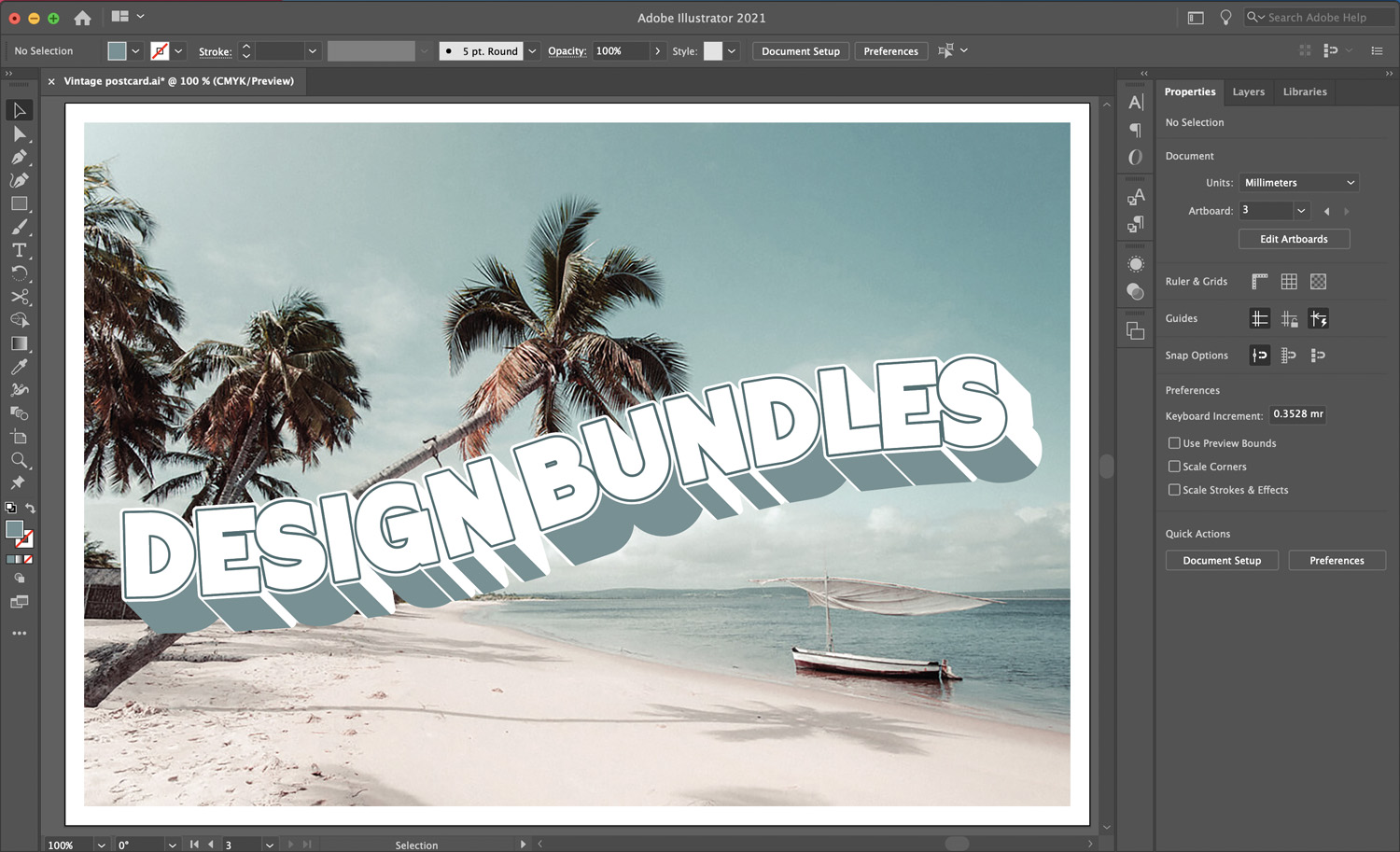Toggle Smart Guides icon
Screen dimensions: 1400x852
pos(1318,318)
